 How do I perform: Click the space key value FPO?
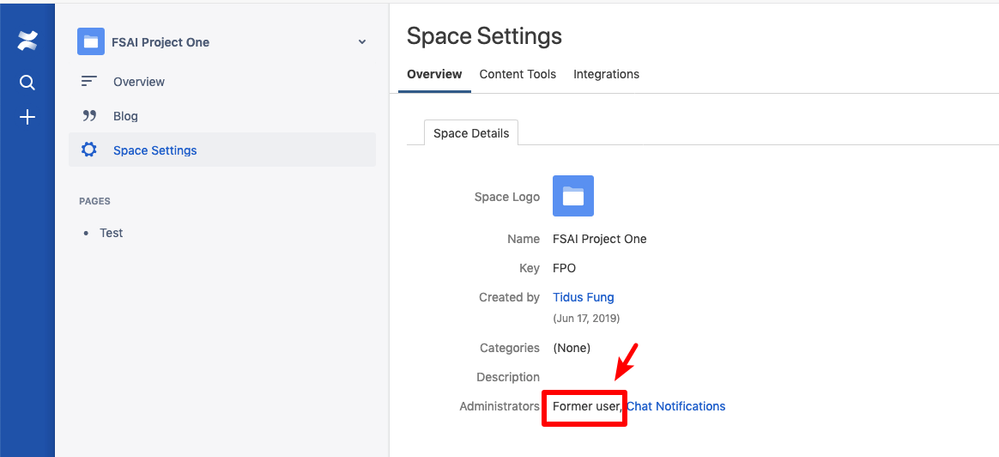tap(564, 268)
